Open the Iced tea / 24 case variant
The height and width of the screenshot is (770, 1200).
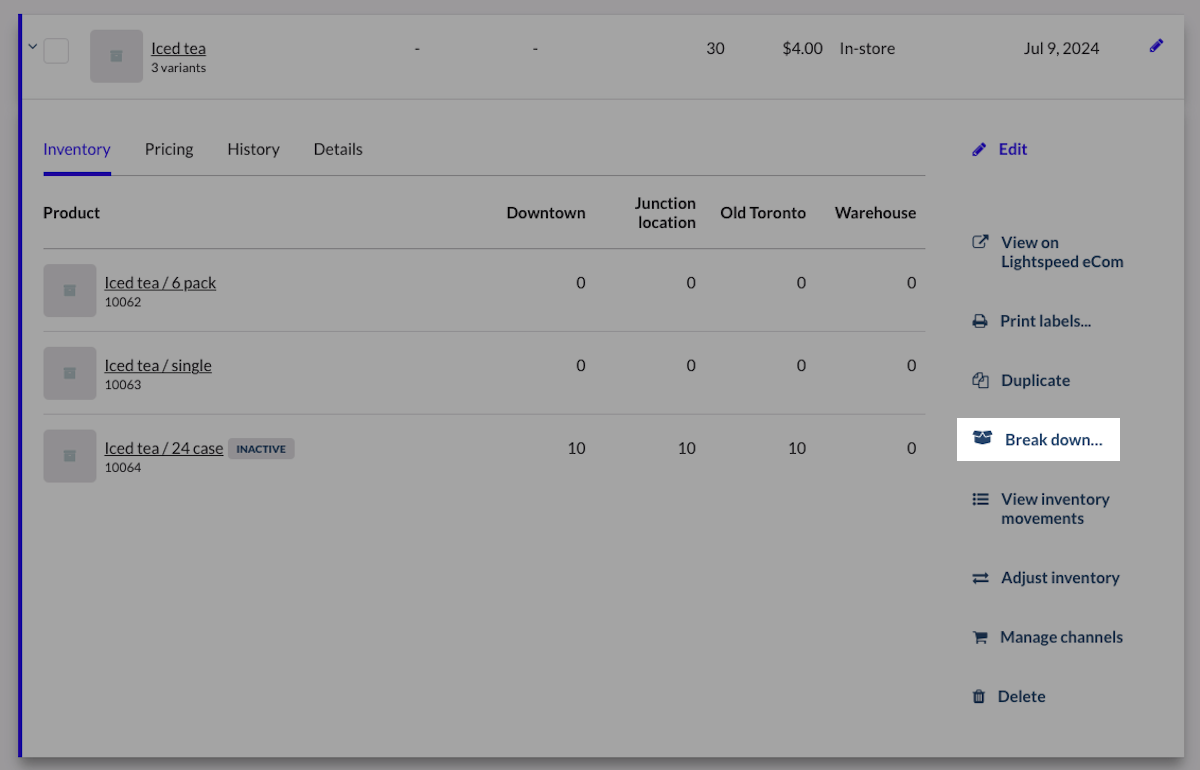click(164, 449)
